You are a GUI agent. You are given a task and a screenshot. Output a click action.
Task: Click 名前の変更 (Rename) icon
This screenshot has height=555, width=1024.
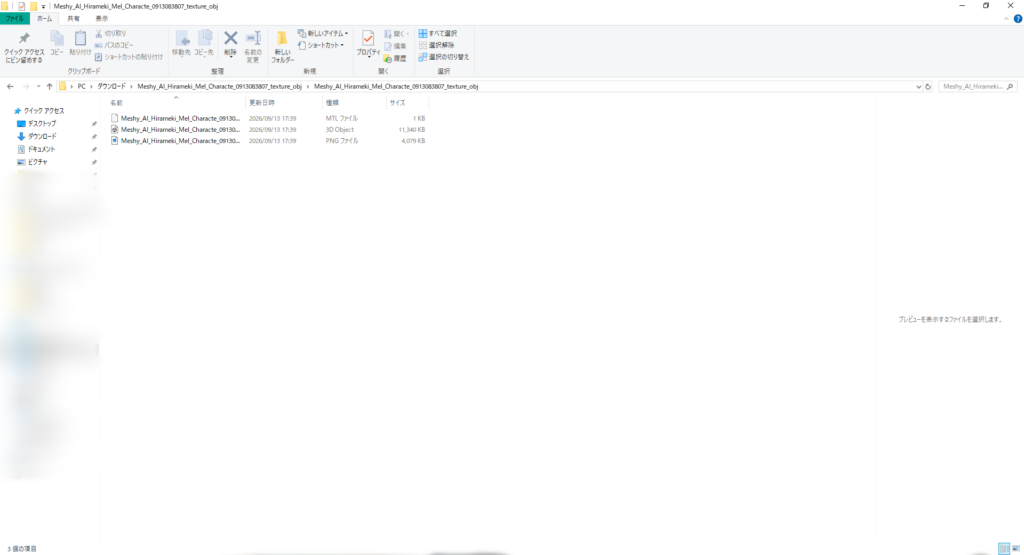253,47
